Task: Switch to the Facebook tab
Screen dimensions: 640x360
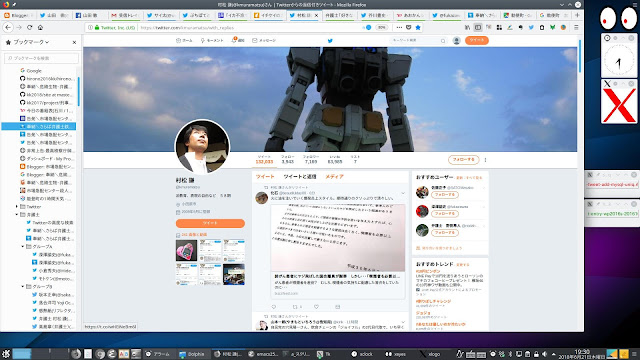Action: pyautogui.click(x=91, y=15)
